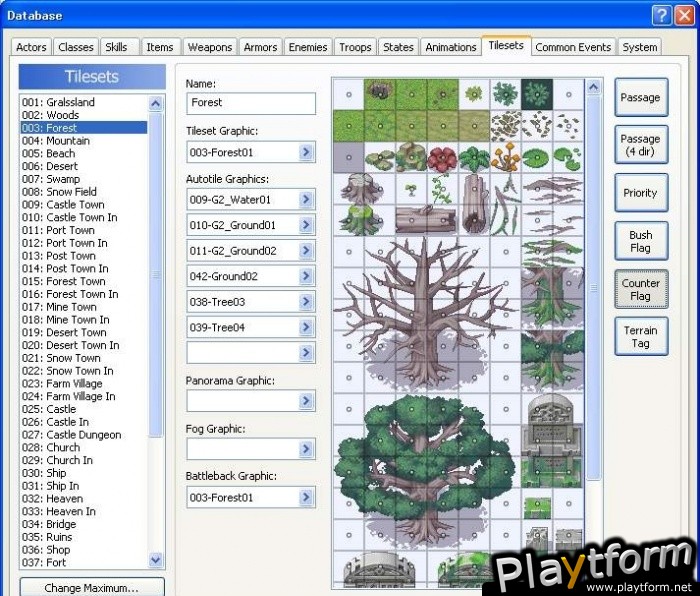Screen dimensions: 700x596
Task: Open chooser for autotile 039-Tree04
Action: pos(306,327)
